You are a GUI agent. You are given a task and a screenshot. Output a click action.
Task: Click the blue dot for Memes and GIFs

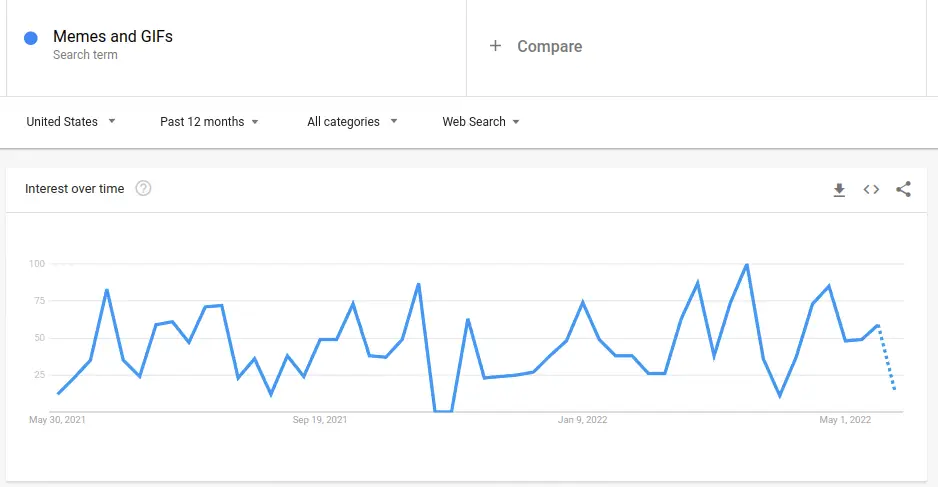pos(31,38)
